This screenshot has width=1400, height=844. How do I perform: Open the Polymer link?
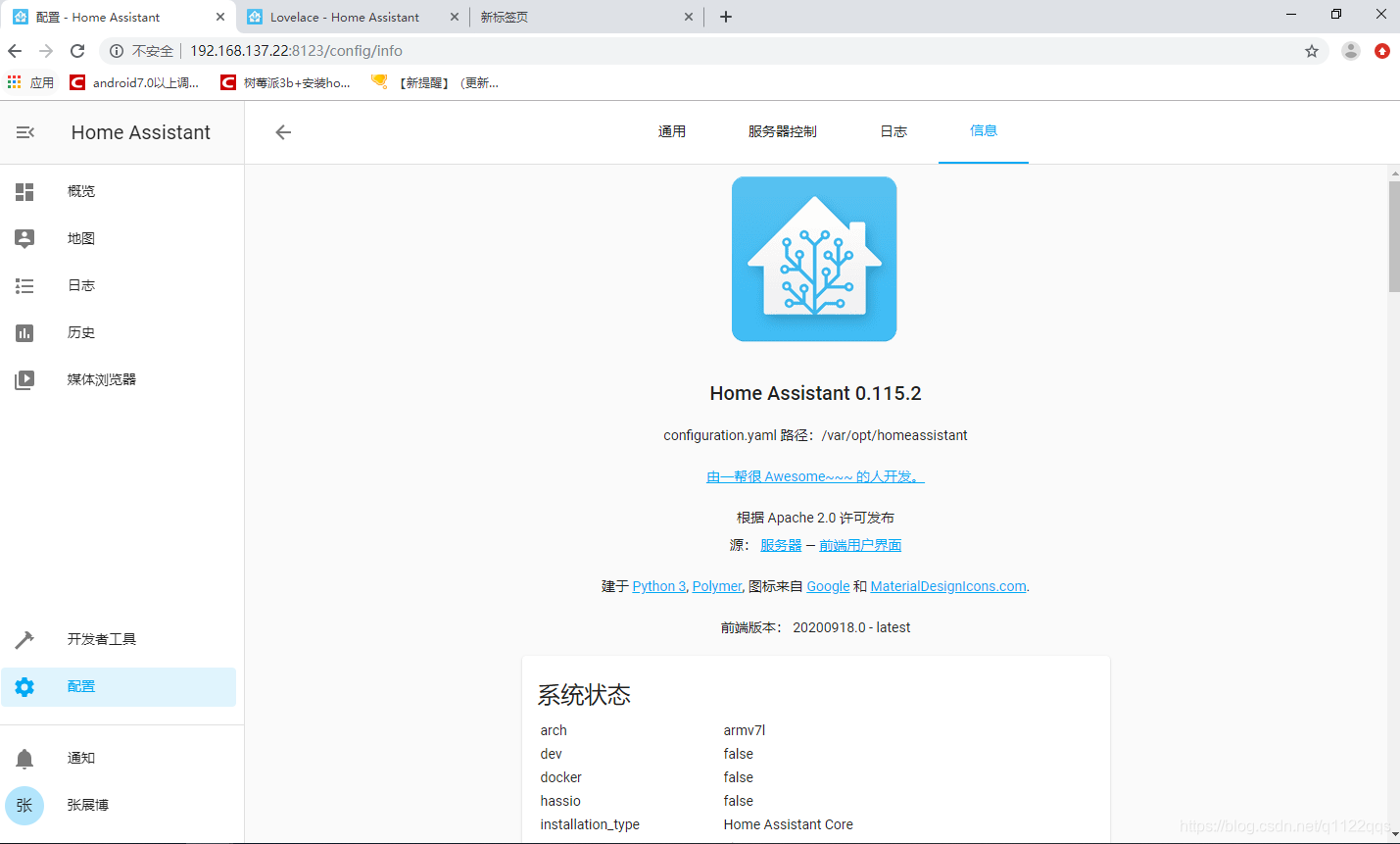(717, 586)
